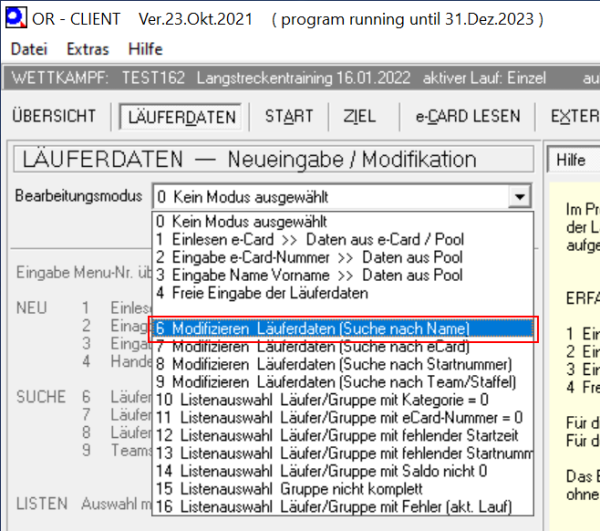
Task: Open the Datei menu
Action: pos(28,49)
